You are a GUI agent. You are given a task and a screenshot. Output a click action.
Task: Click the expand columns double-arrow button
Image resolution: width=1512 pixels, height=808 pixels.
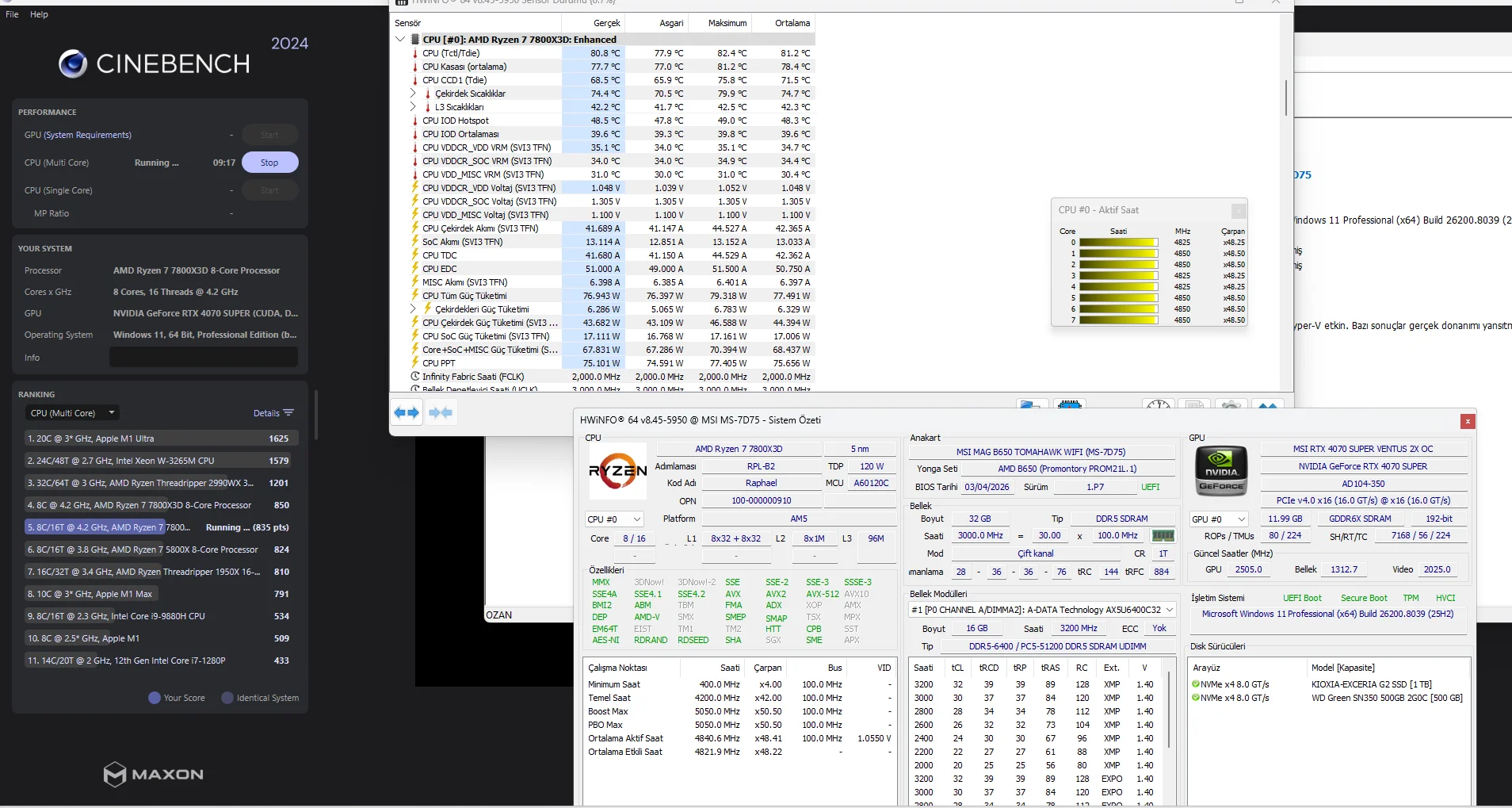407,412
